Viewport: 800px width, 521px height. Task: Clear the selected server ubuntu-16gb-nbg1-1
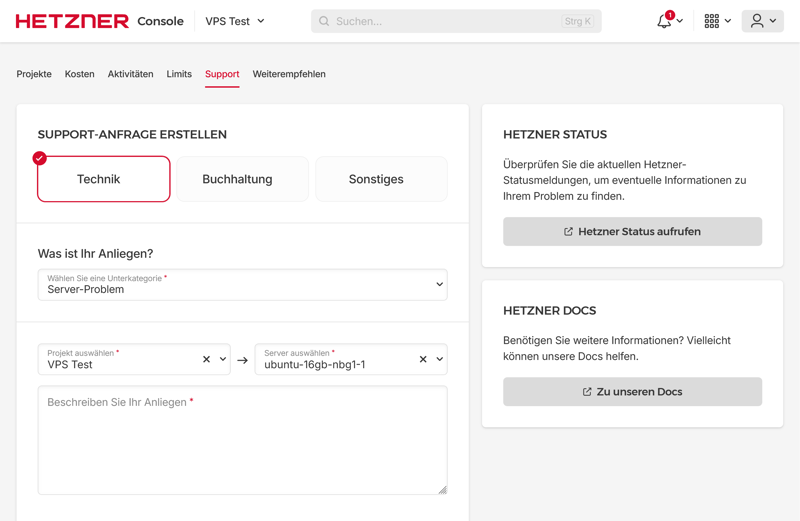423,359
